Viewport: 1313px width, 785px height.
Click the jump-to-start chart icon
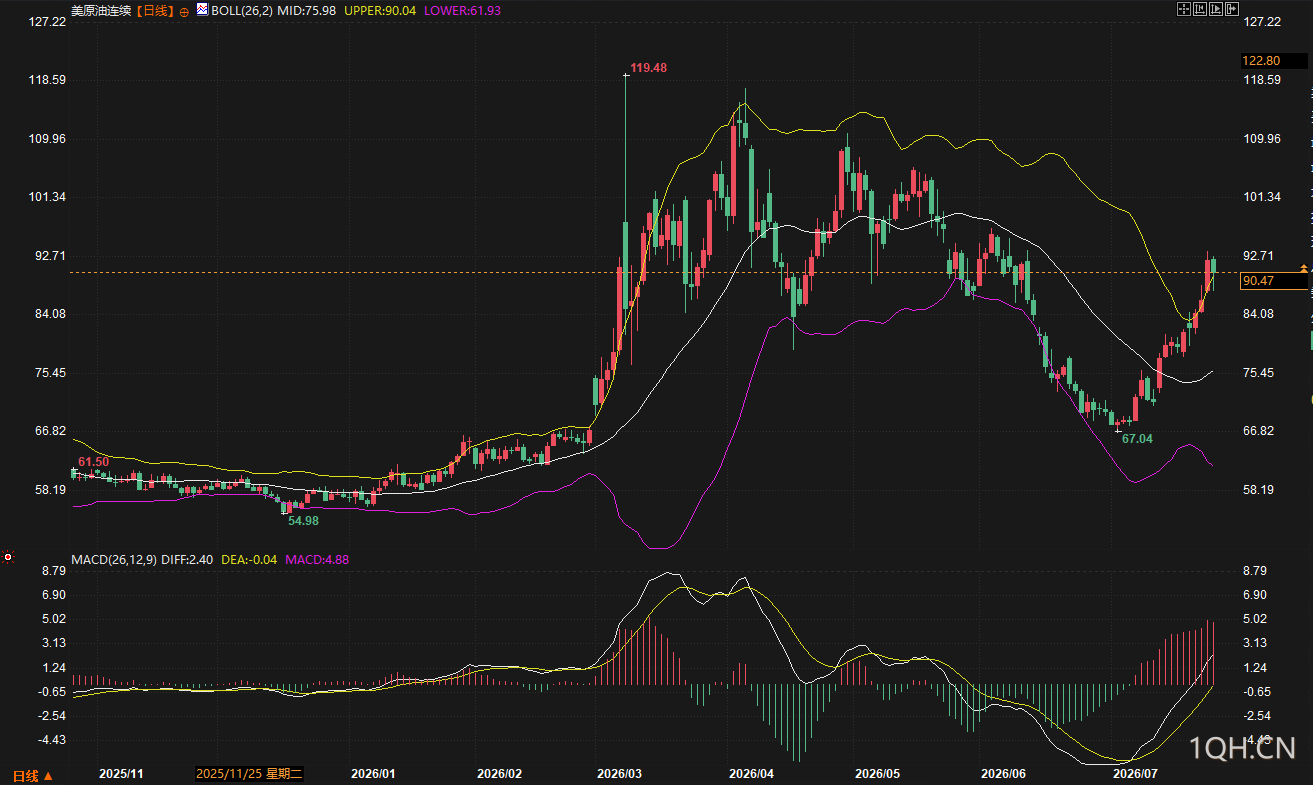(x=1198, y=10)
